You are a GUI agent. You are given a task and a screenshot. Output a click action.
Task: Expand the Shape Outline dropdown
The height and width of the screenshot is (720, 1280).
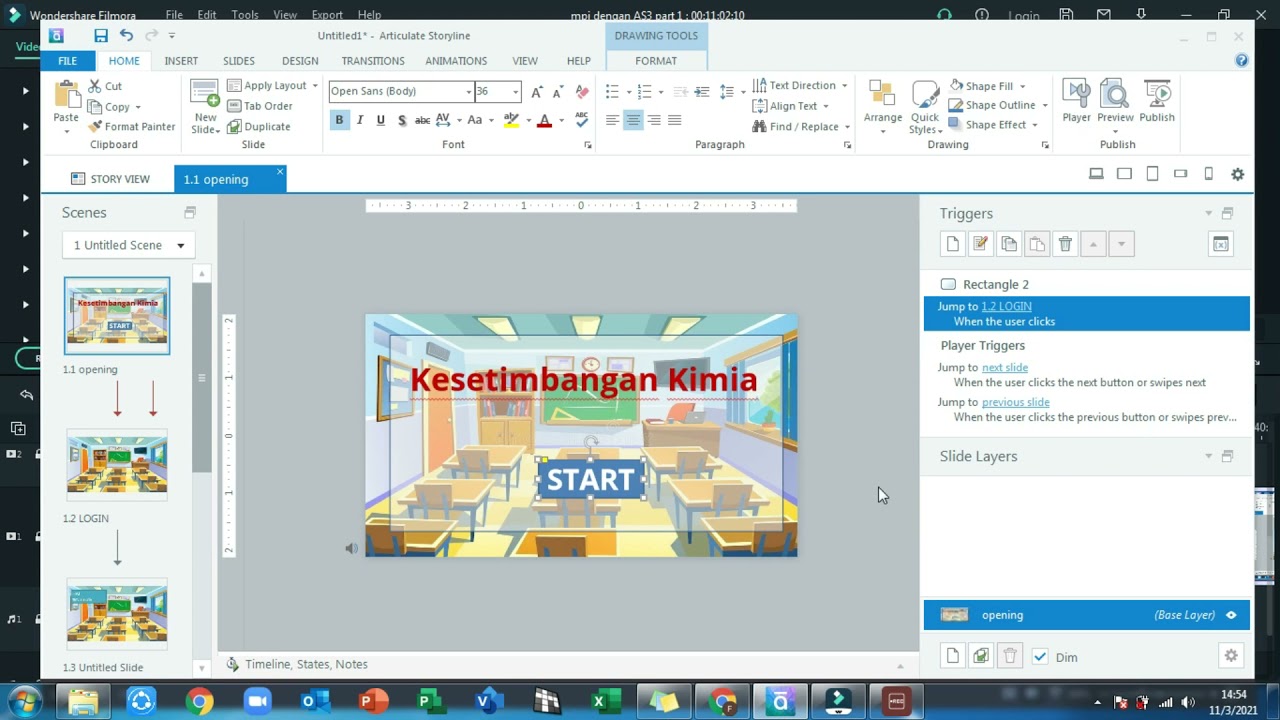(x=1045, y=106)
